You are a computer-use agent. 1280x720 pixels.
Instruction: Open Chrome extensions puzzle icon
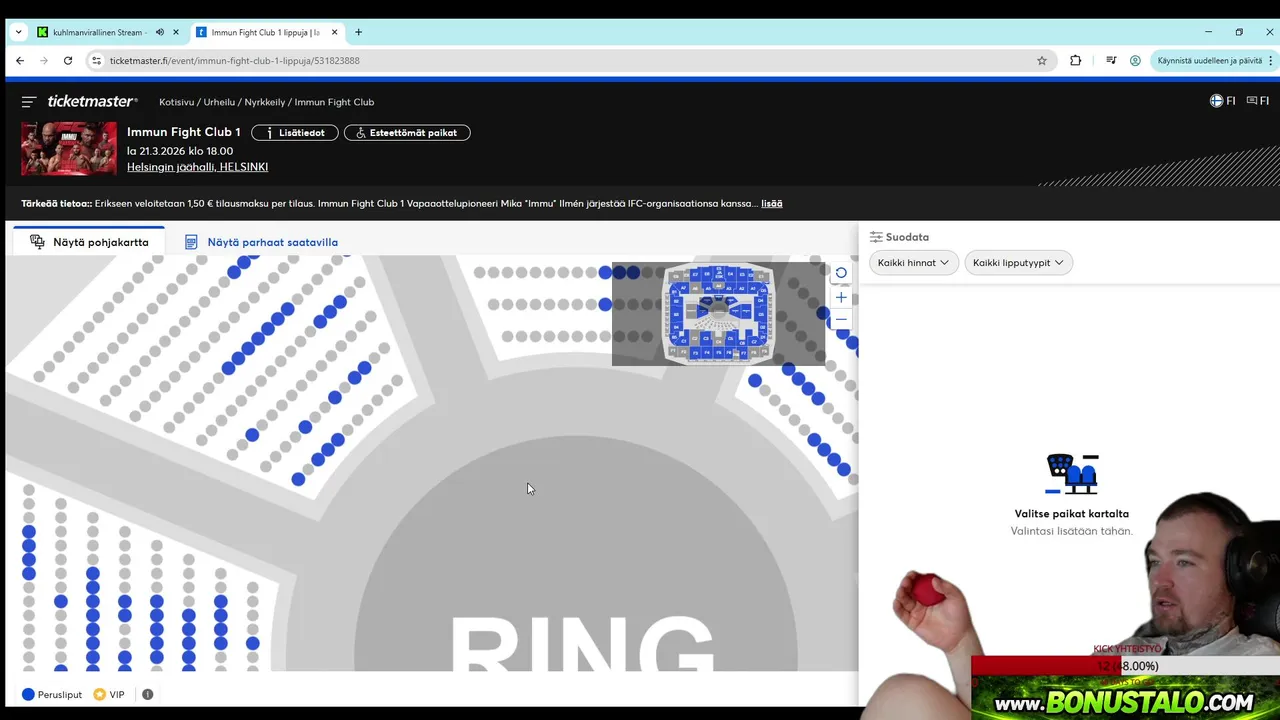(x=1076, y=60)
